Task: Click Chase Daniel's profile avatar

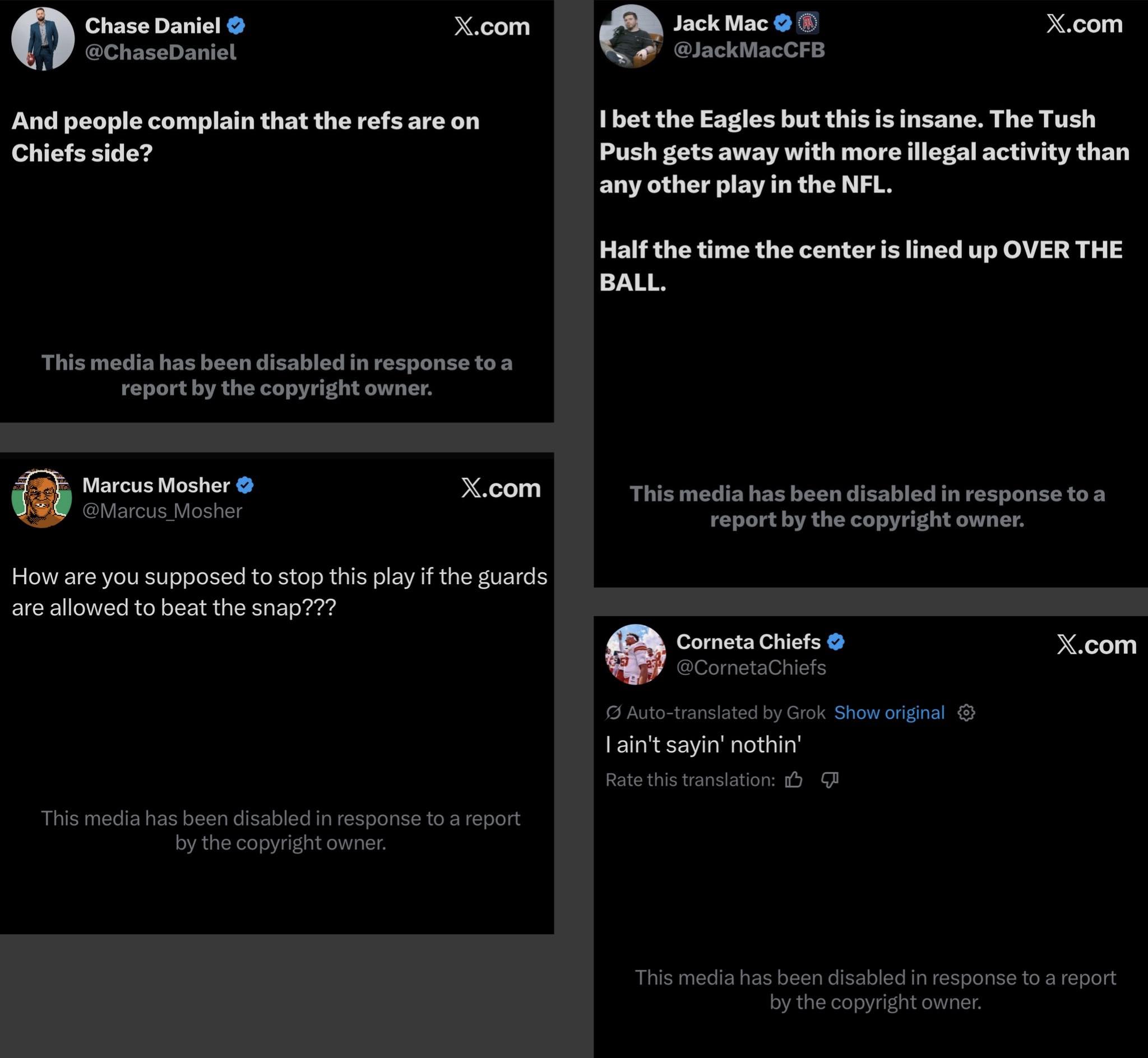Action: pos(43,39)
